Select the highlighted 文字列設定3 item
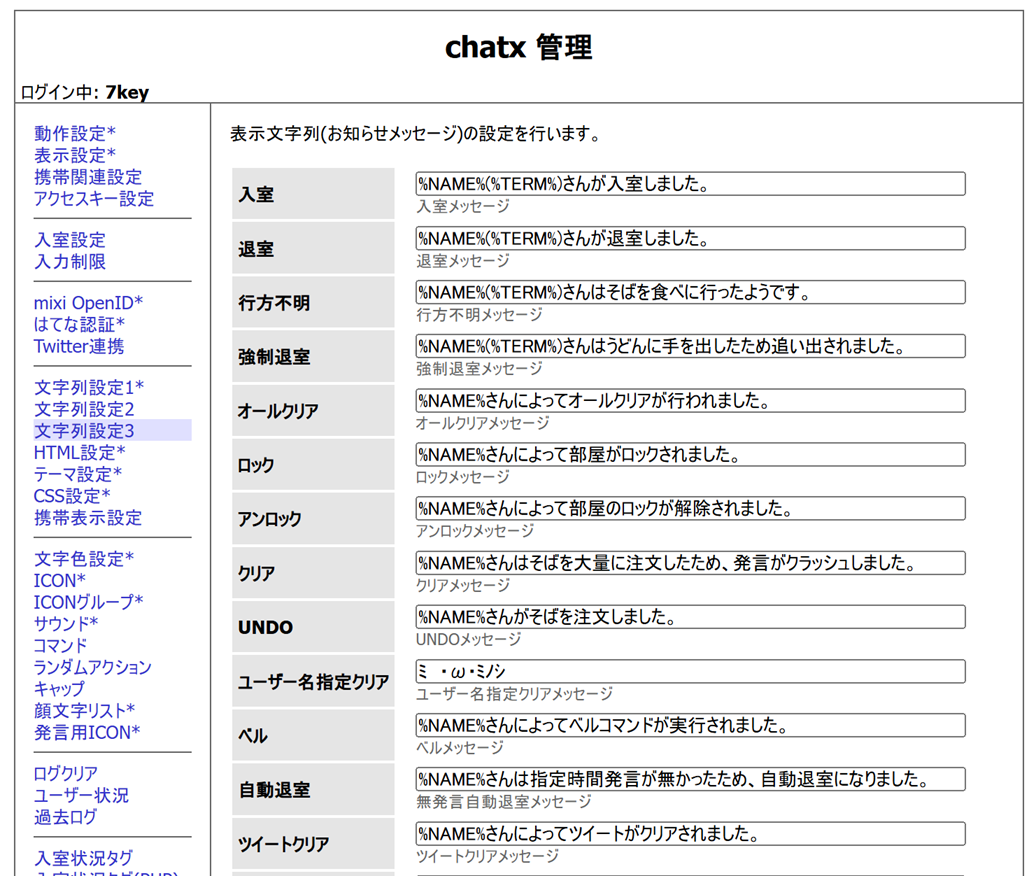1036x876 pixels. [84, 431]
